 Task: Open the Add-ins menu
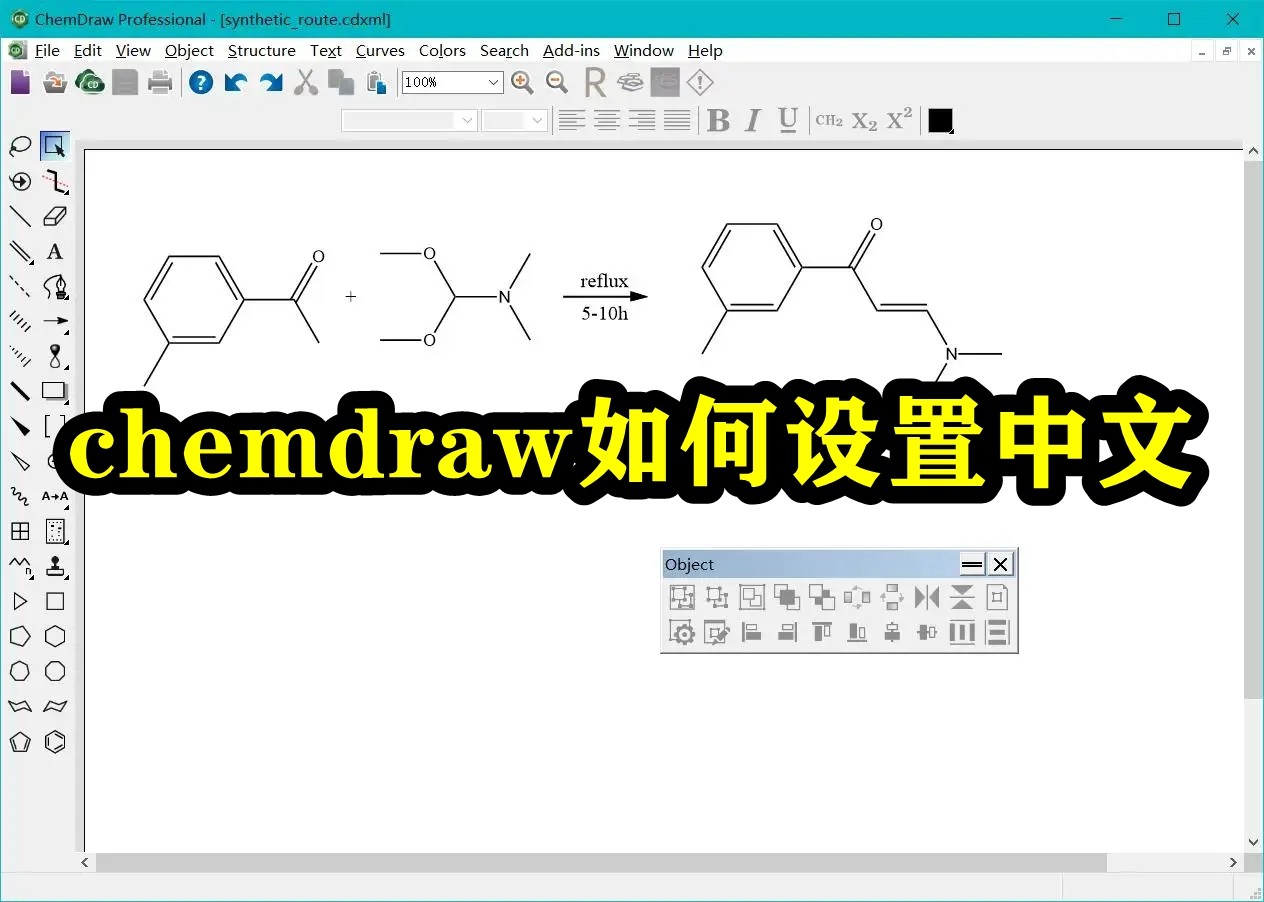click(571, 50)
